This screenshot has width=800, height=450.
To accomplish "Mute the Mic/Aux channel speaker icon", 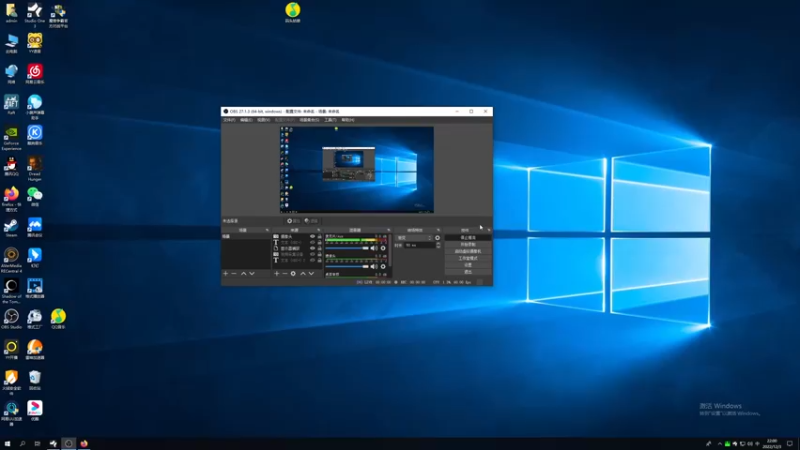I will pyautogui.click(x=374, y=248).
